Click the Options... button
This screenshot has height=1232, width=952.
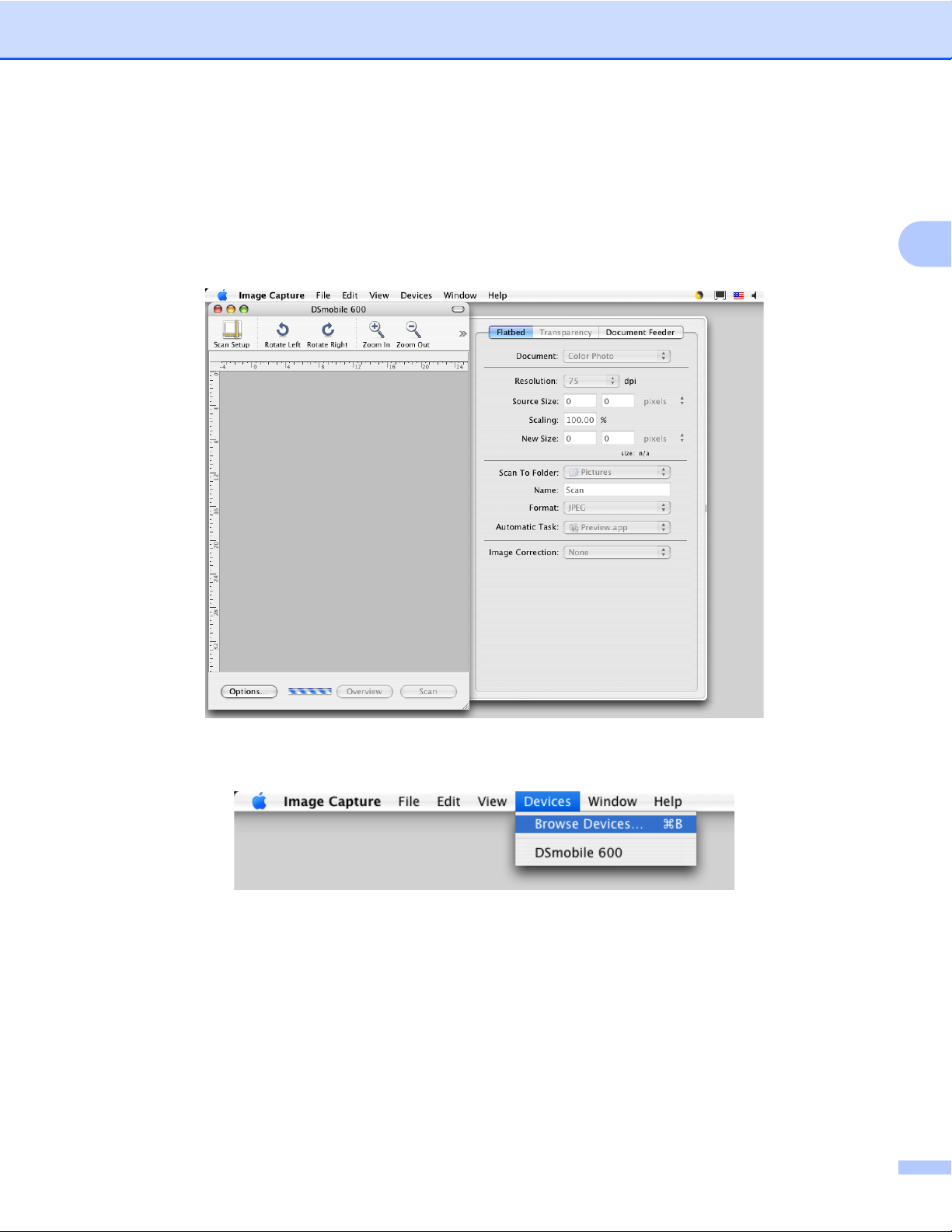[x=249, y=692]
